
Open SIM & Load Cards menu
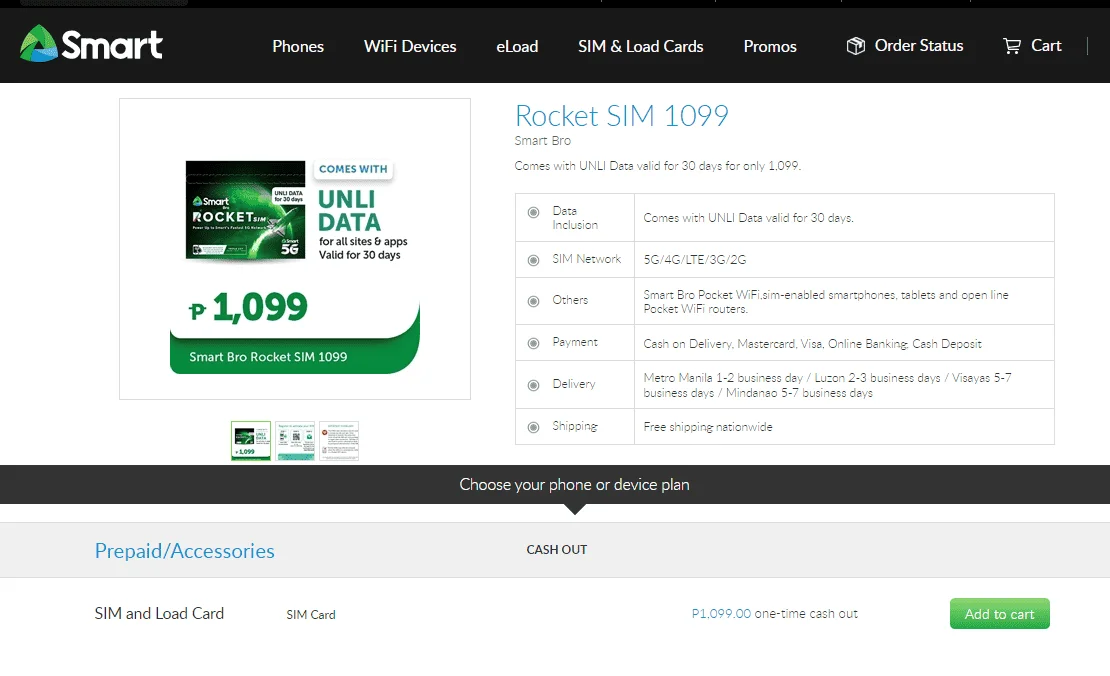pos(641,47)
